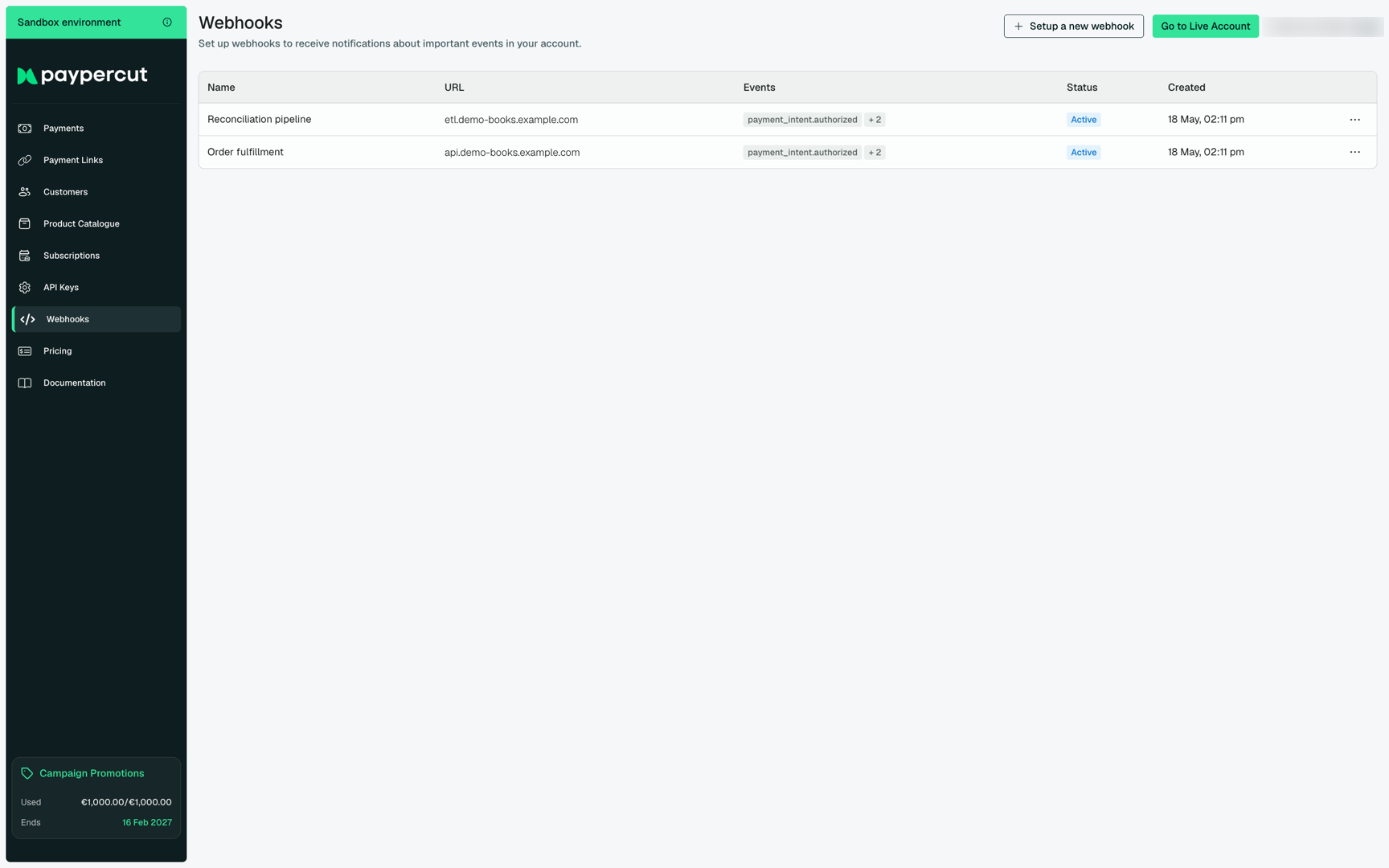
Task: Expand +2 events for Order fulfillment
Action: point(875,152)
